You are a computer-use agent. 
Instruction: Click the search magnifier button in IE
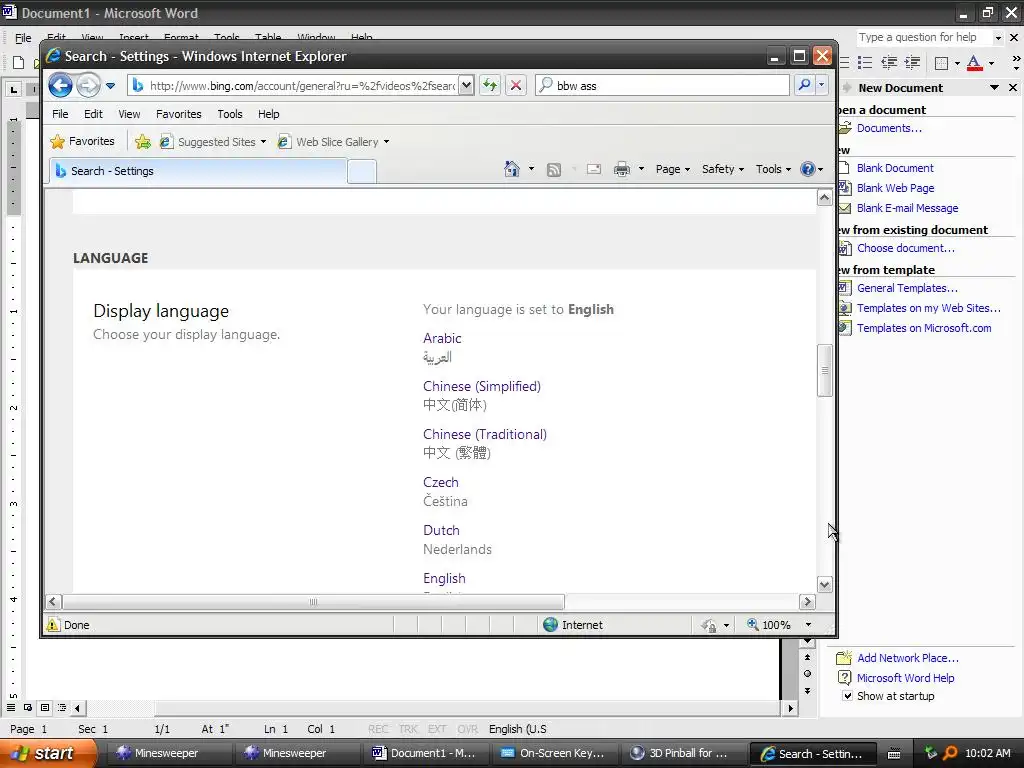coord(805,85)
